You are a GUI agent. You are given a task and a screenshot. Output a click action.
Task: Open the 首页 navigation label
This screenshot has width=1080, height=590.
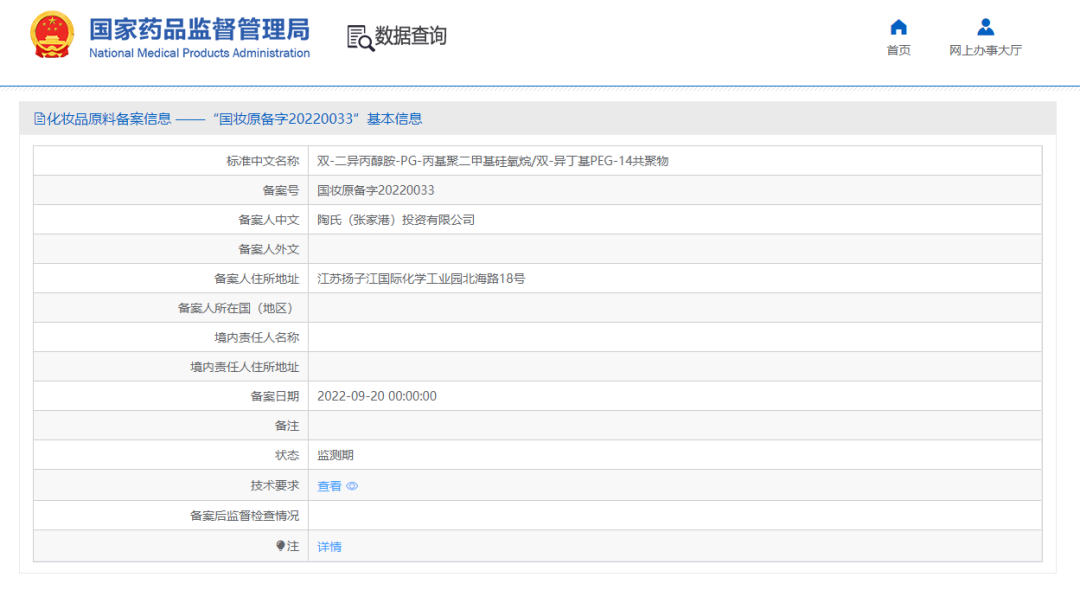(898, 51)
